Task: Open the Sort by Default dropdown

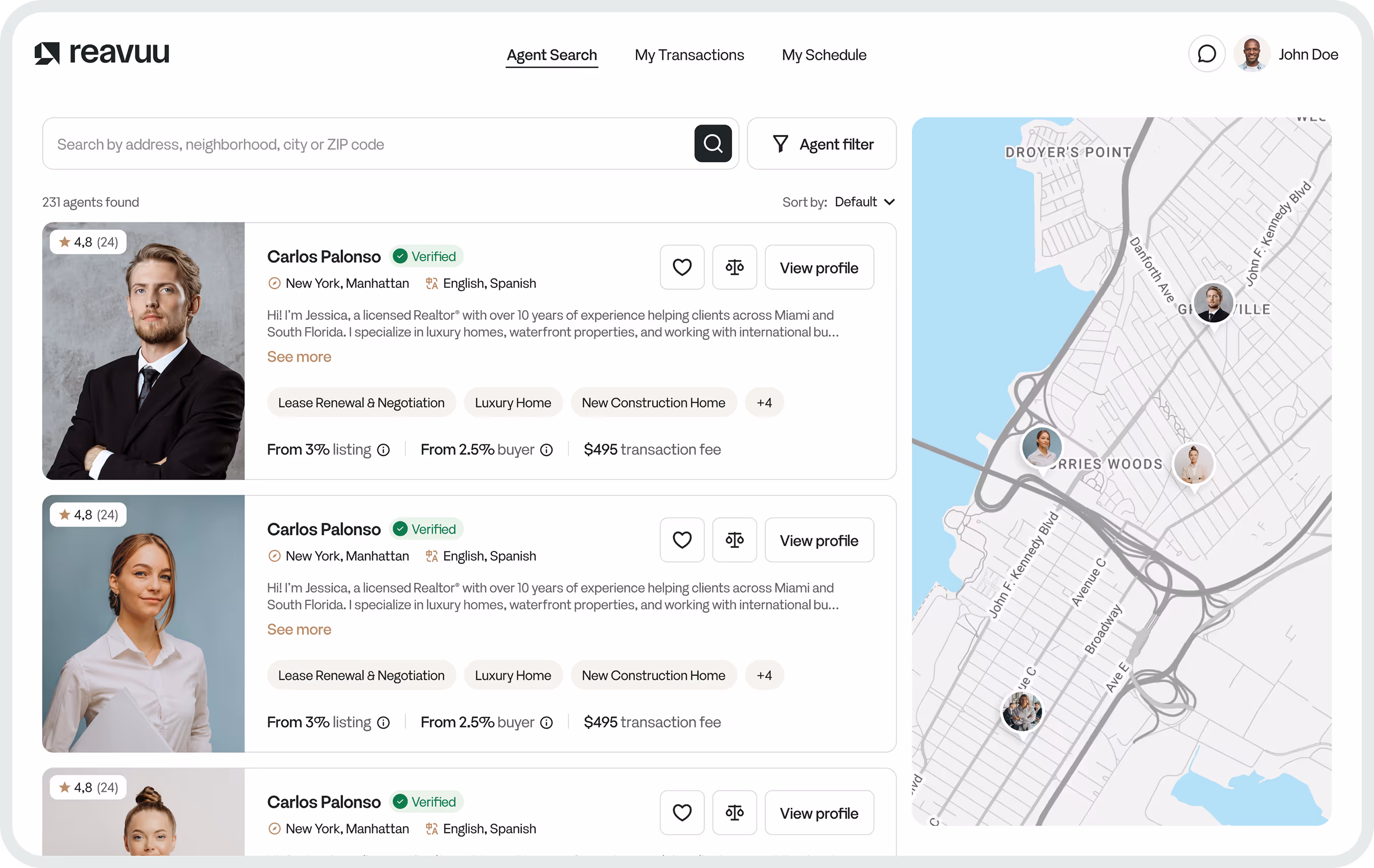Action: tap(864, 202)
